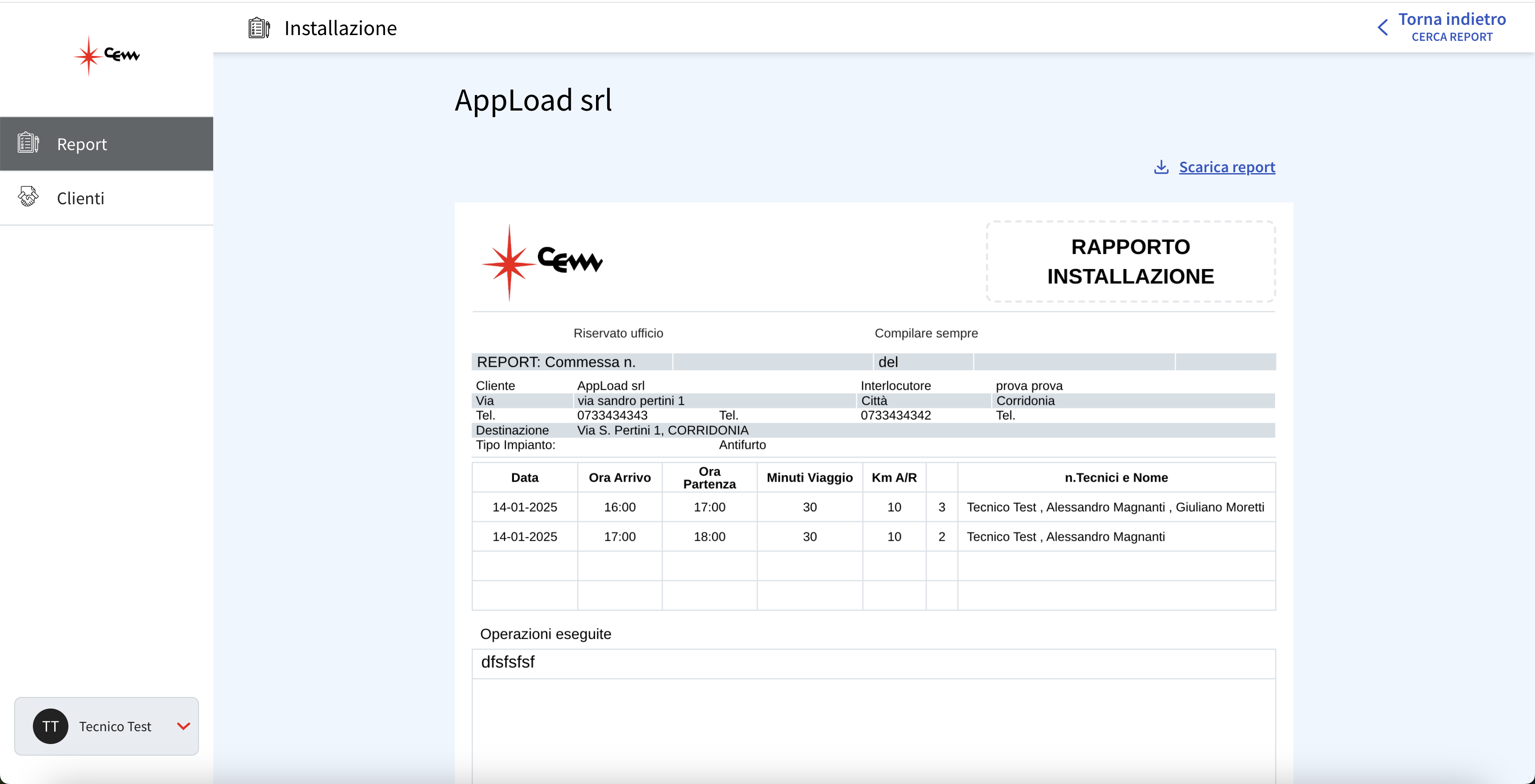This screenshot has height=784, width=1535.
Task: Click the phone number 0733434342
Action: pyautogui.click(x=895, y=415)
